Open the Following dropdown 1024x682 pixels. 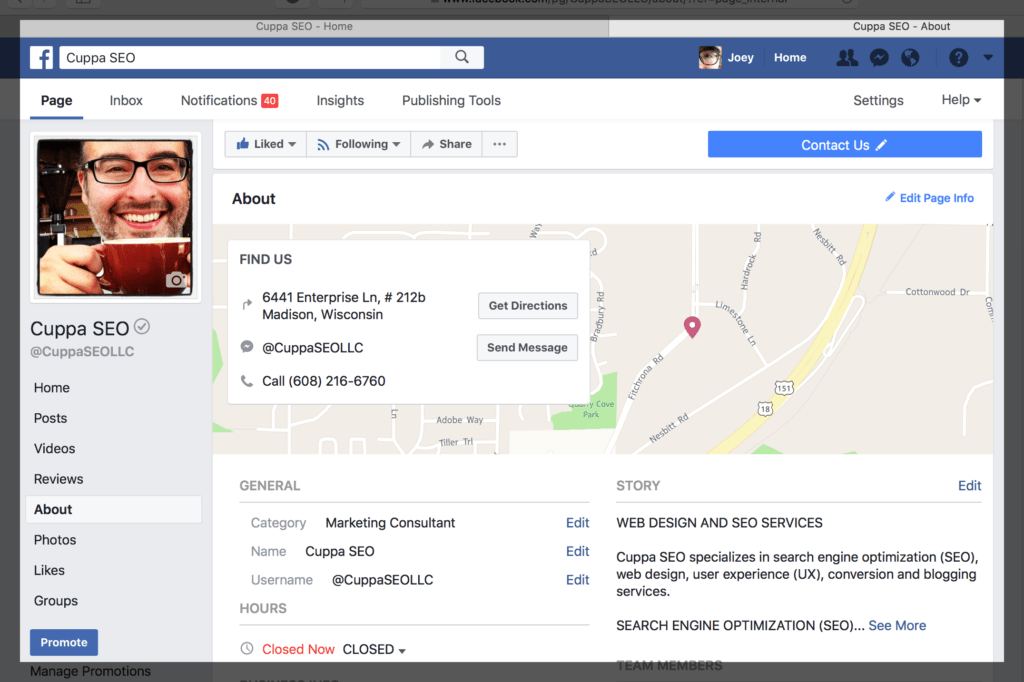click(359, 144)
